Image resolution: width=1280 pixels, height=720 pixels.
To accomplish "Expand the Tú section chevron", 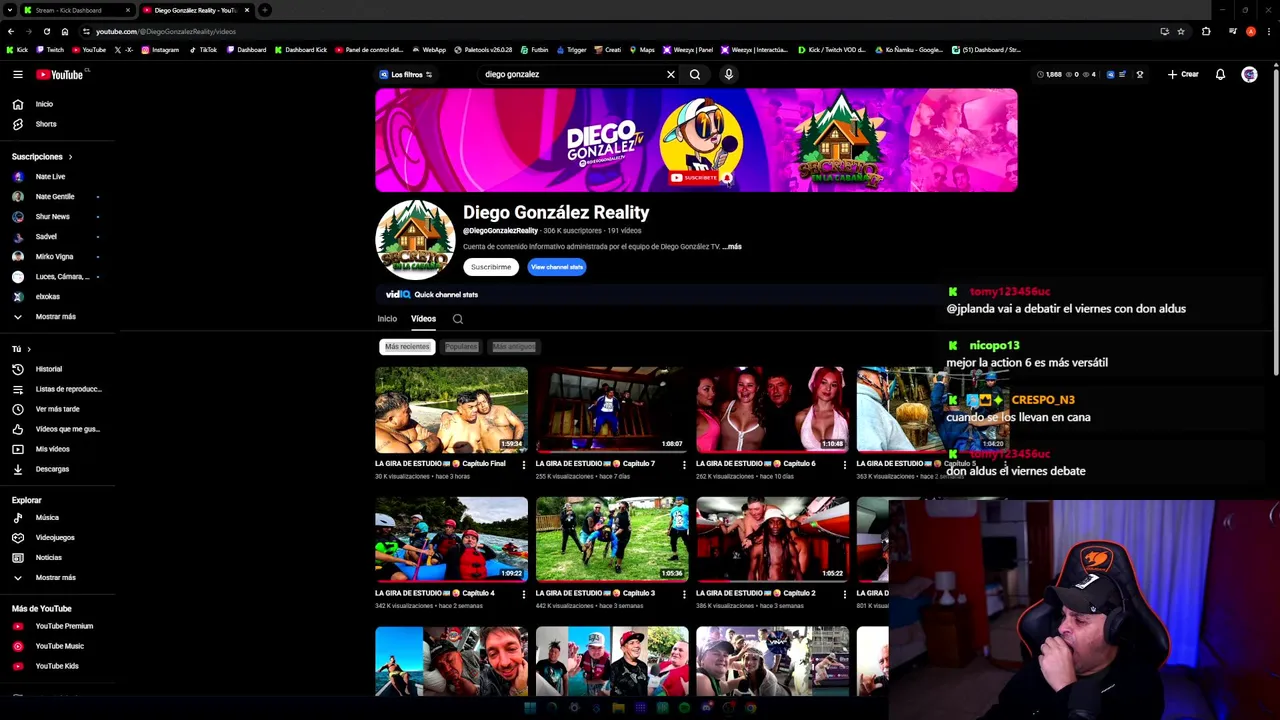I will tap(29, 349).
